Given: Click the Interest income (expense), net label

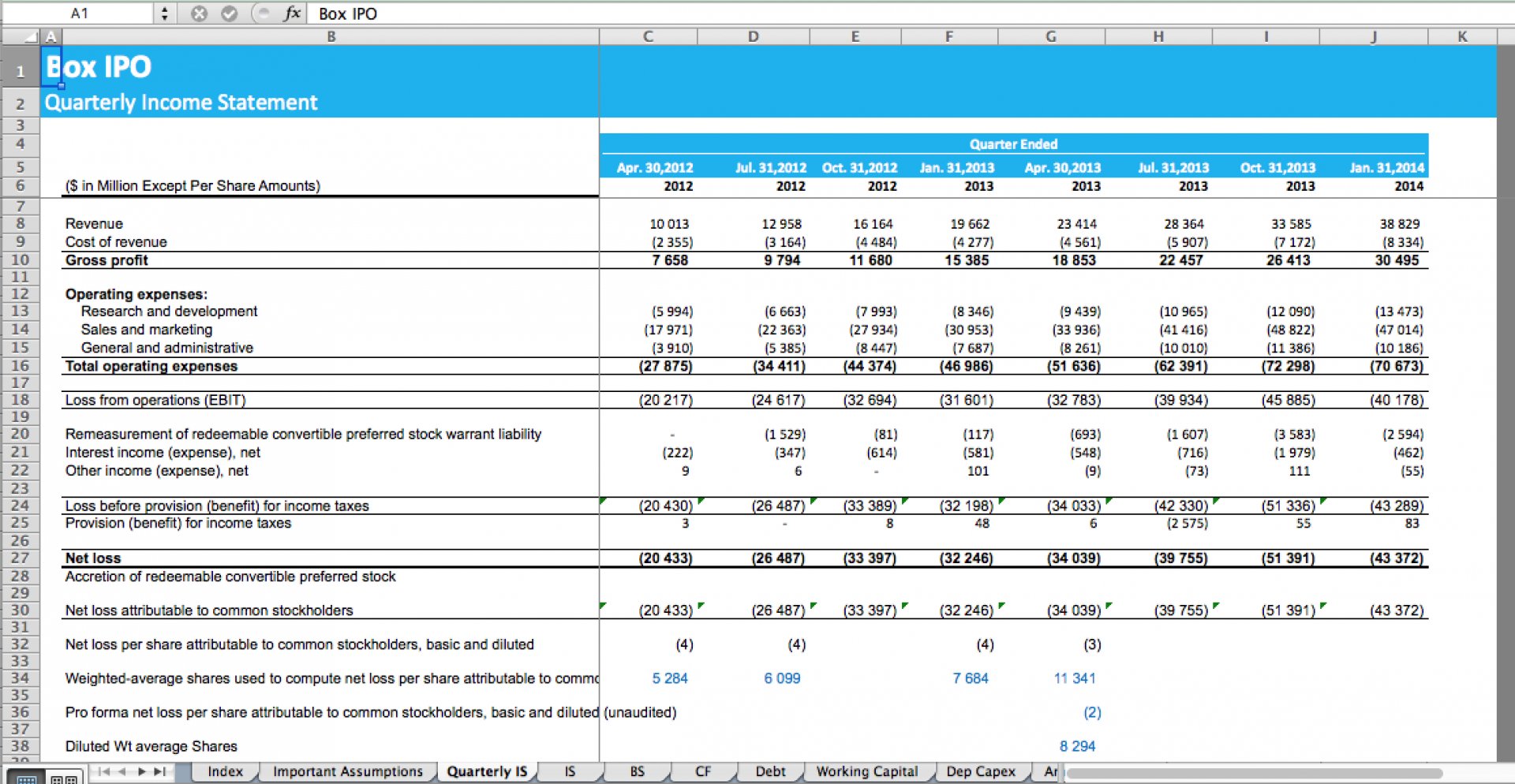Looking at the screenshot, I should 163,453.
